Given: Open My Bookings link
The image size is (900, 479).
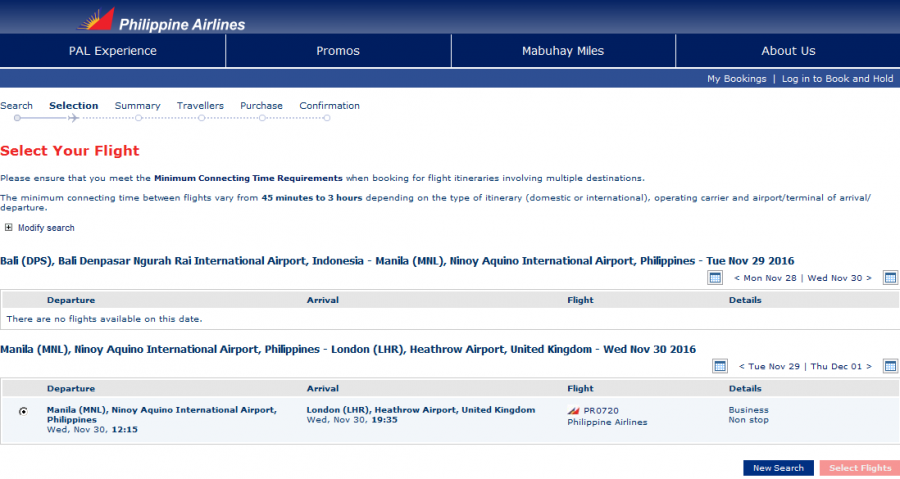Looking at the screenshot, I should pyautogui.click(x=736, y=79).
